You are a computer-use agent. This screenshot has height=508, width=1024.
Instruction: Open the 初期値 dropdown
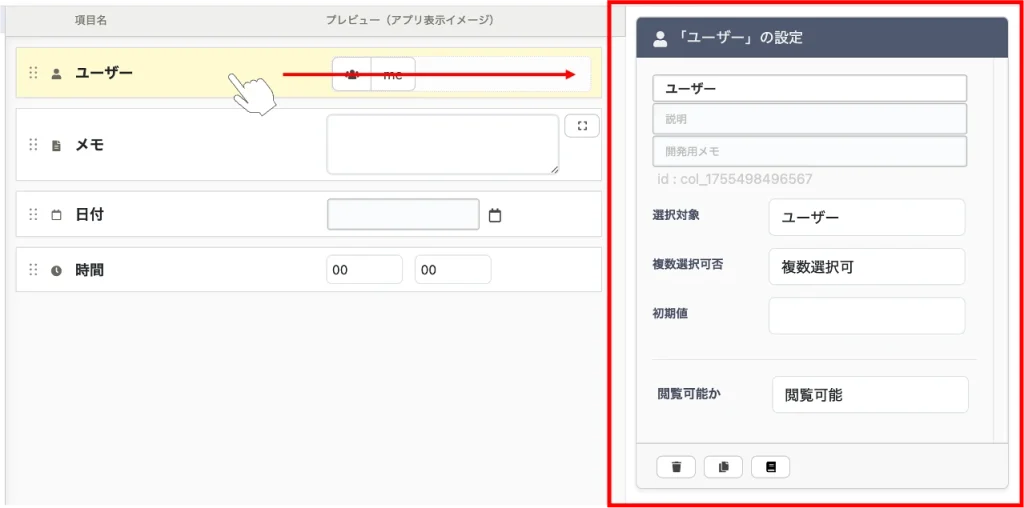click(867, 315)
